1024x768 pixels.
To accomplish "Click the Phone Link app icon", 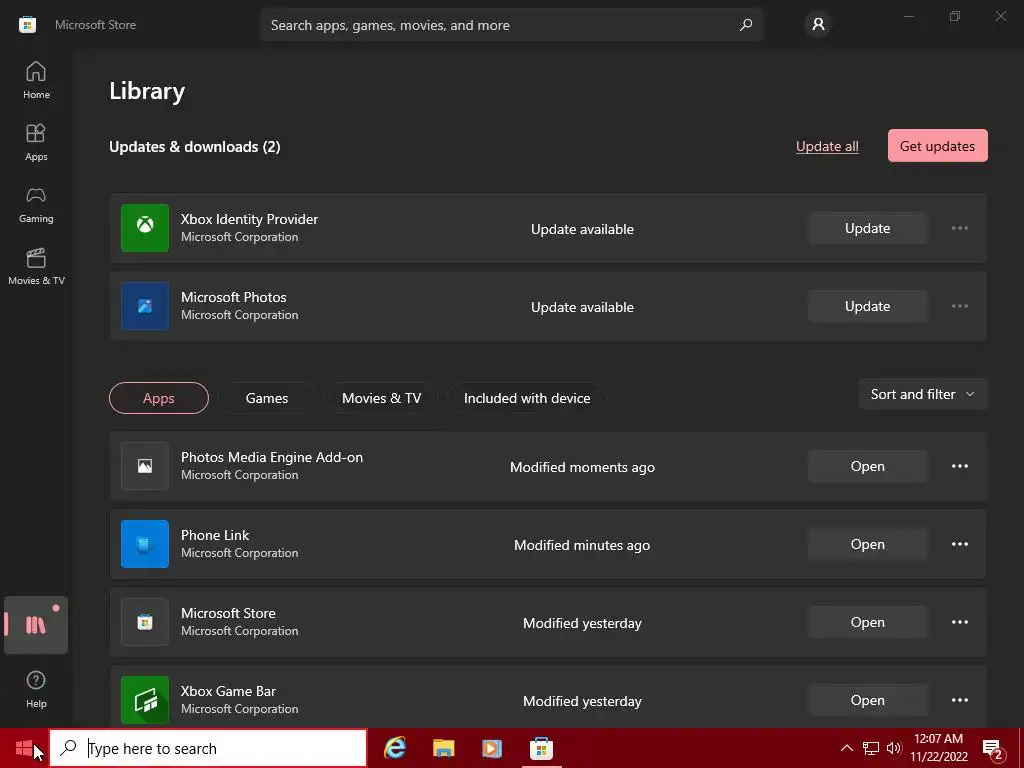I will [145, 544].
